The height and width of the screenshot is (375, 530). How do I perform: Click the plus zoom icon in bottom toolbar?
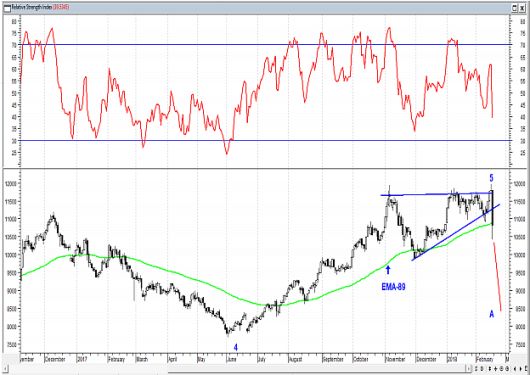(495, 369)
